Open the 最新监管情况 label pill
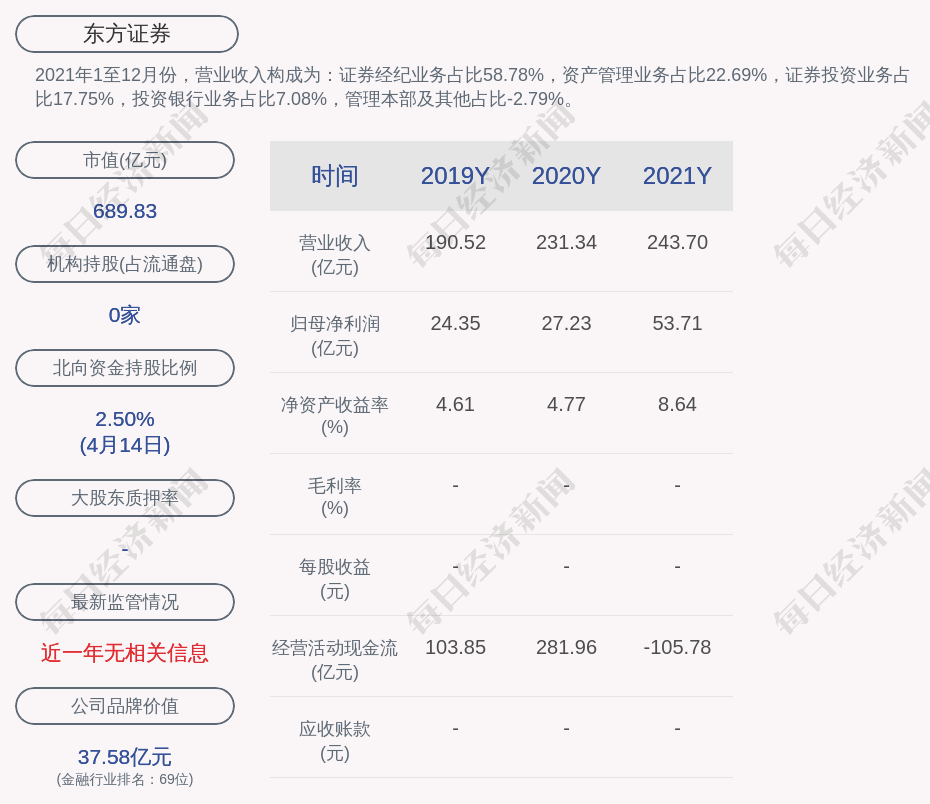 coord(125,602)
